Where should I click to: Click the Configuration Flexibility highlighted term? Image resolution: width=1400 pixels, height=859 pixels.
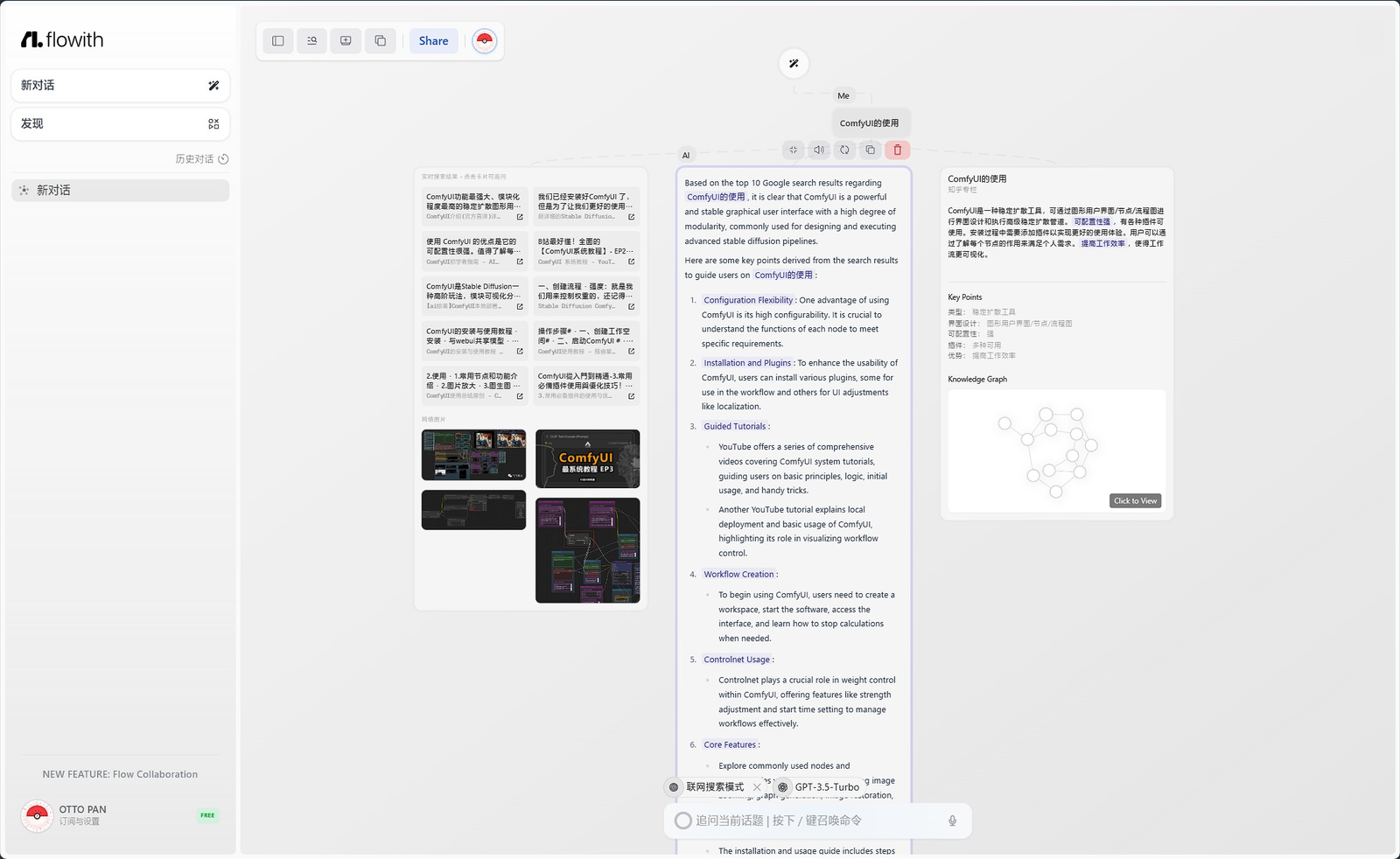coord(748,300)
